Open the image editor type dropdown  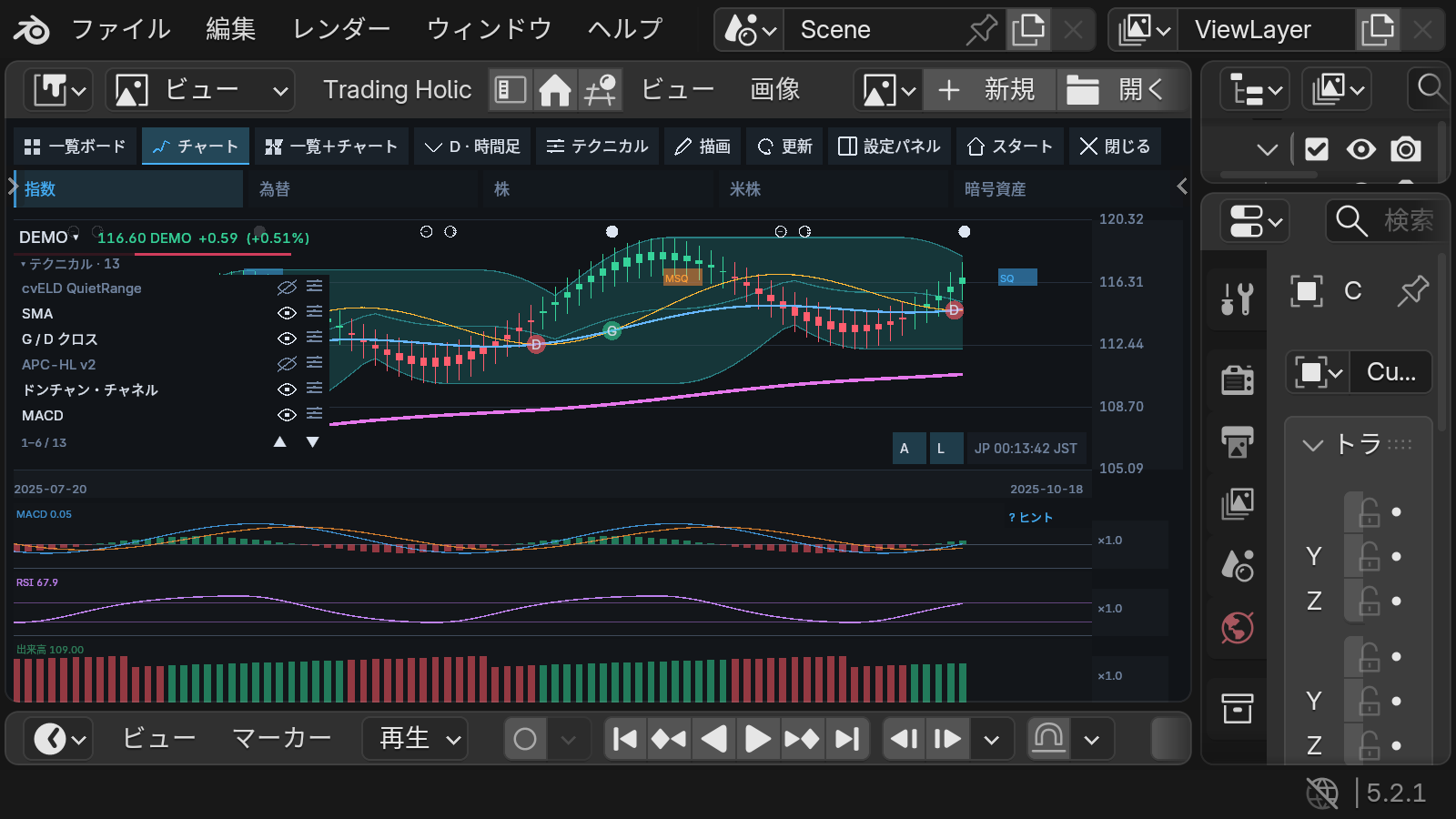pos(59,90)
